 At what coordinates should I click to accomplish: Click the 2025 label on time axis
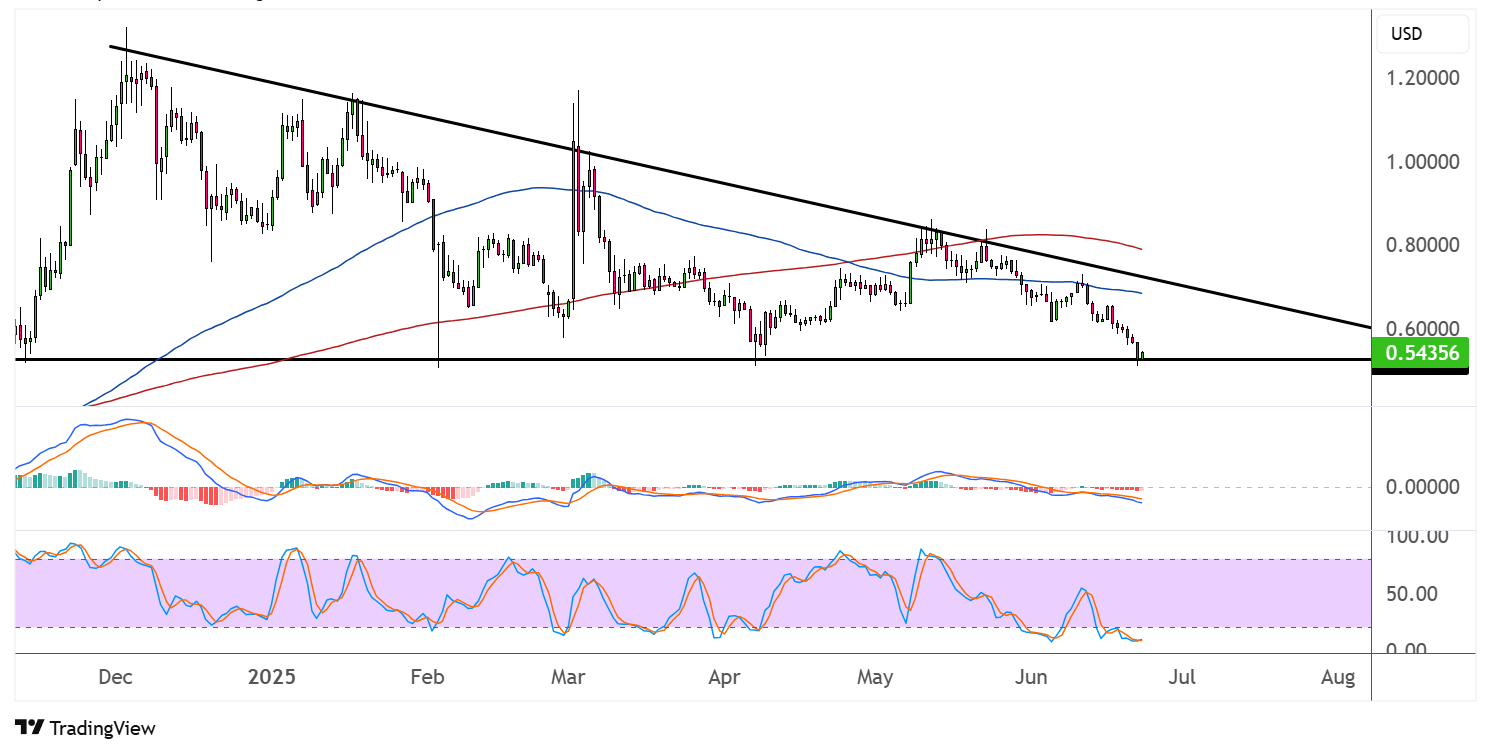[x=272, y=677]
